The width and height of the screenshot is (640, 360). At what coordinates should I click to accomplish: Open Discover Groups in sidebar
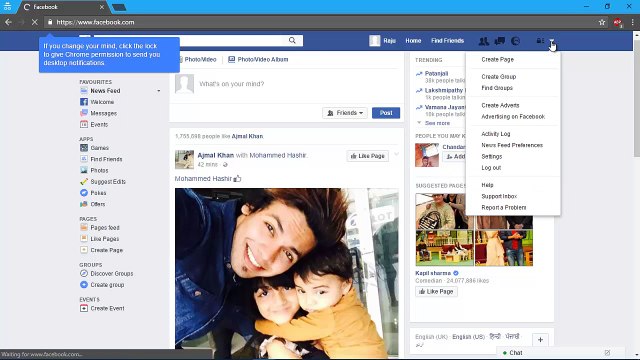click(x=111, y=273)
